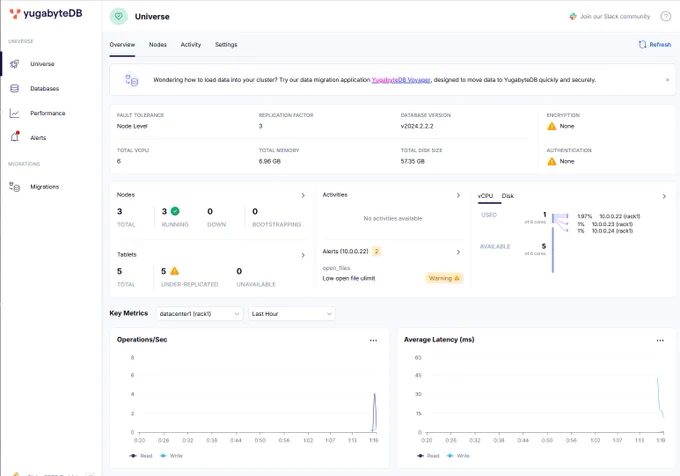Image resolution: width=680 pixels, height=476 pixels.
Task: Click total disk size 57.35 GB
Action: [412, 161]
